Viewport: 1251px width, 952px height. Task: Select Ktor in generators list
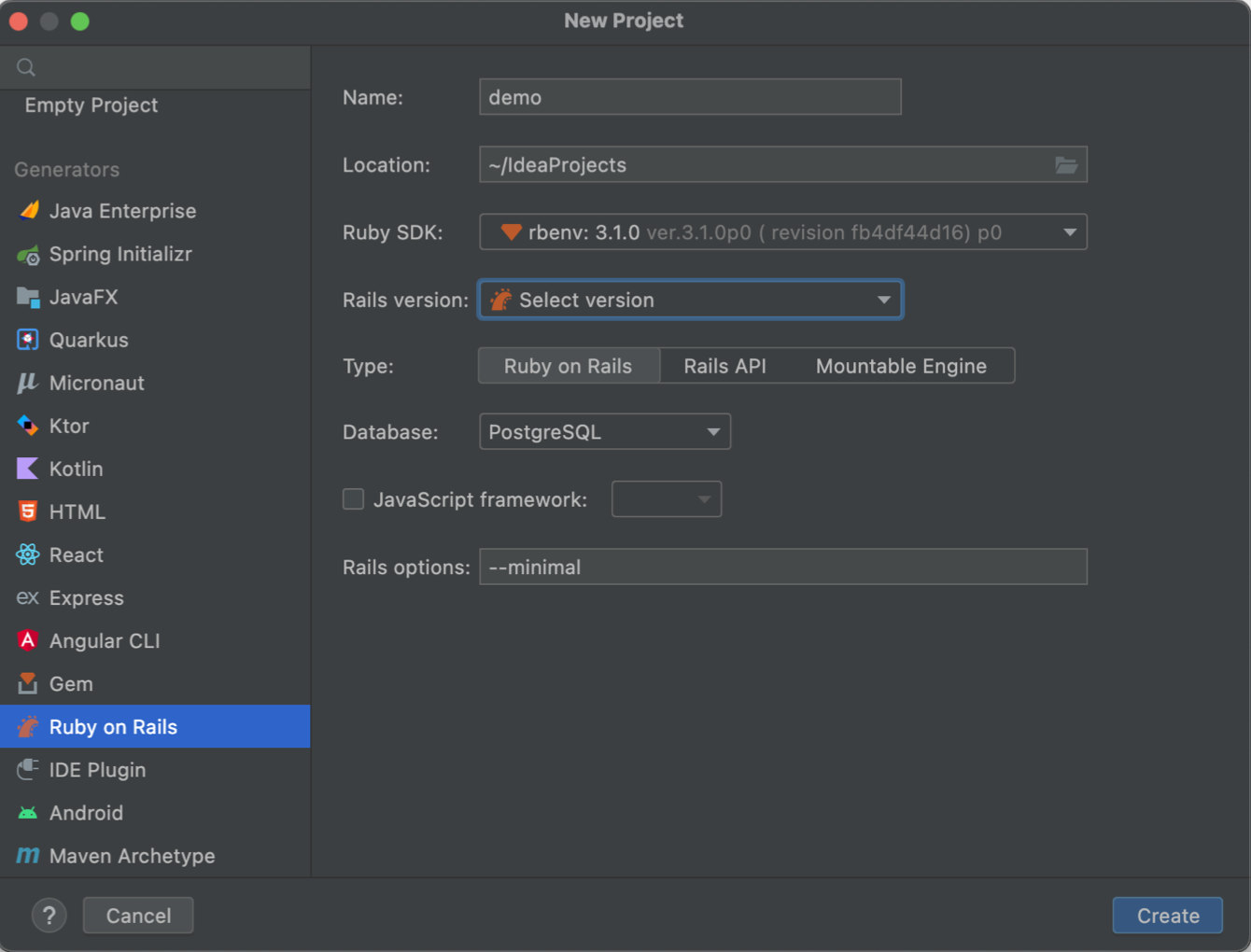(x=155, y=426)
